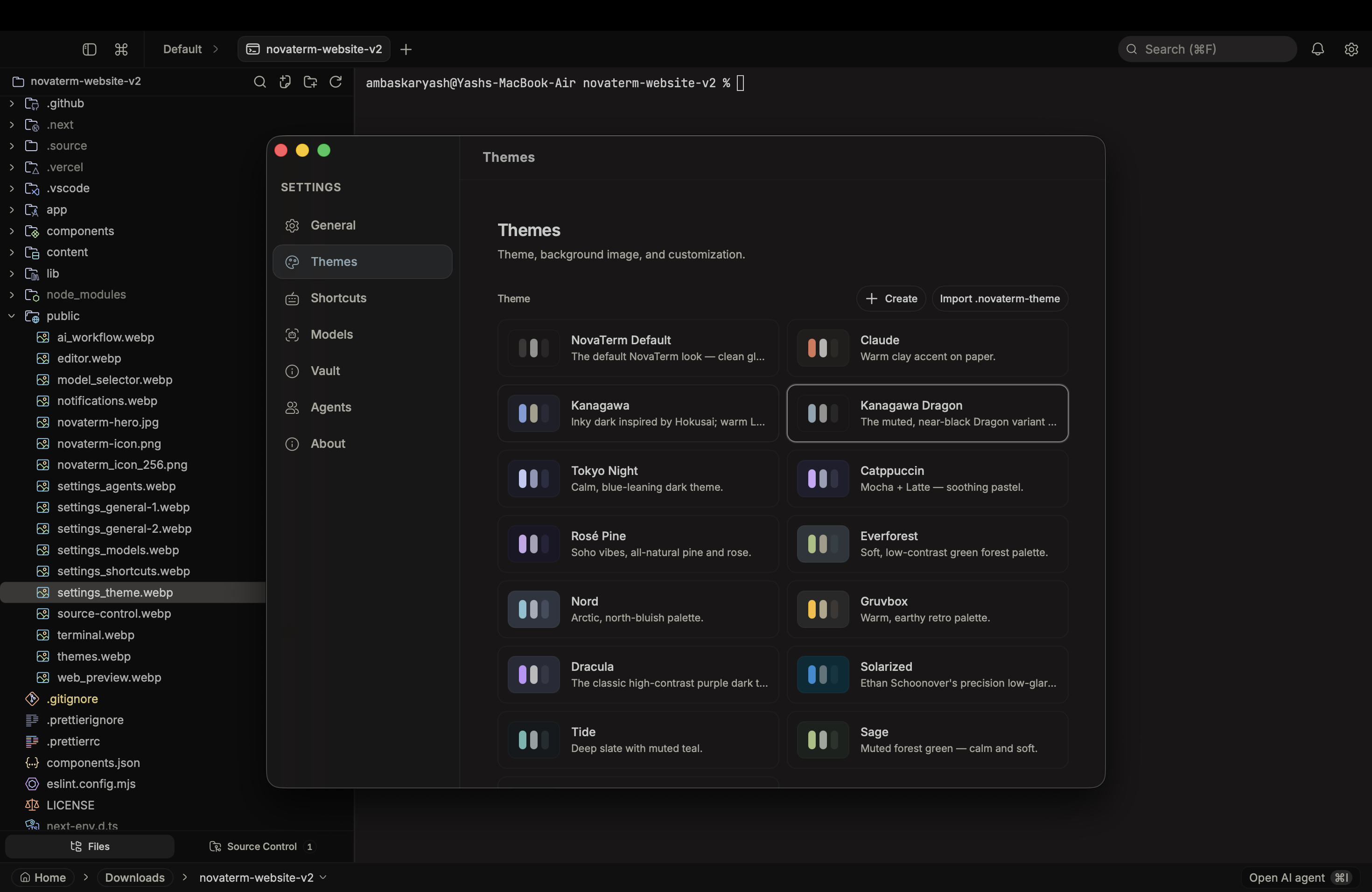Viewport: 1372px width, 892px height.
Task: Select the Solarized theme swatch
Action: tap(823, 674)
